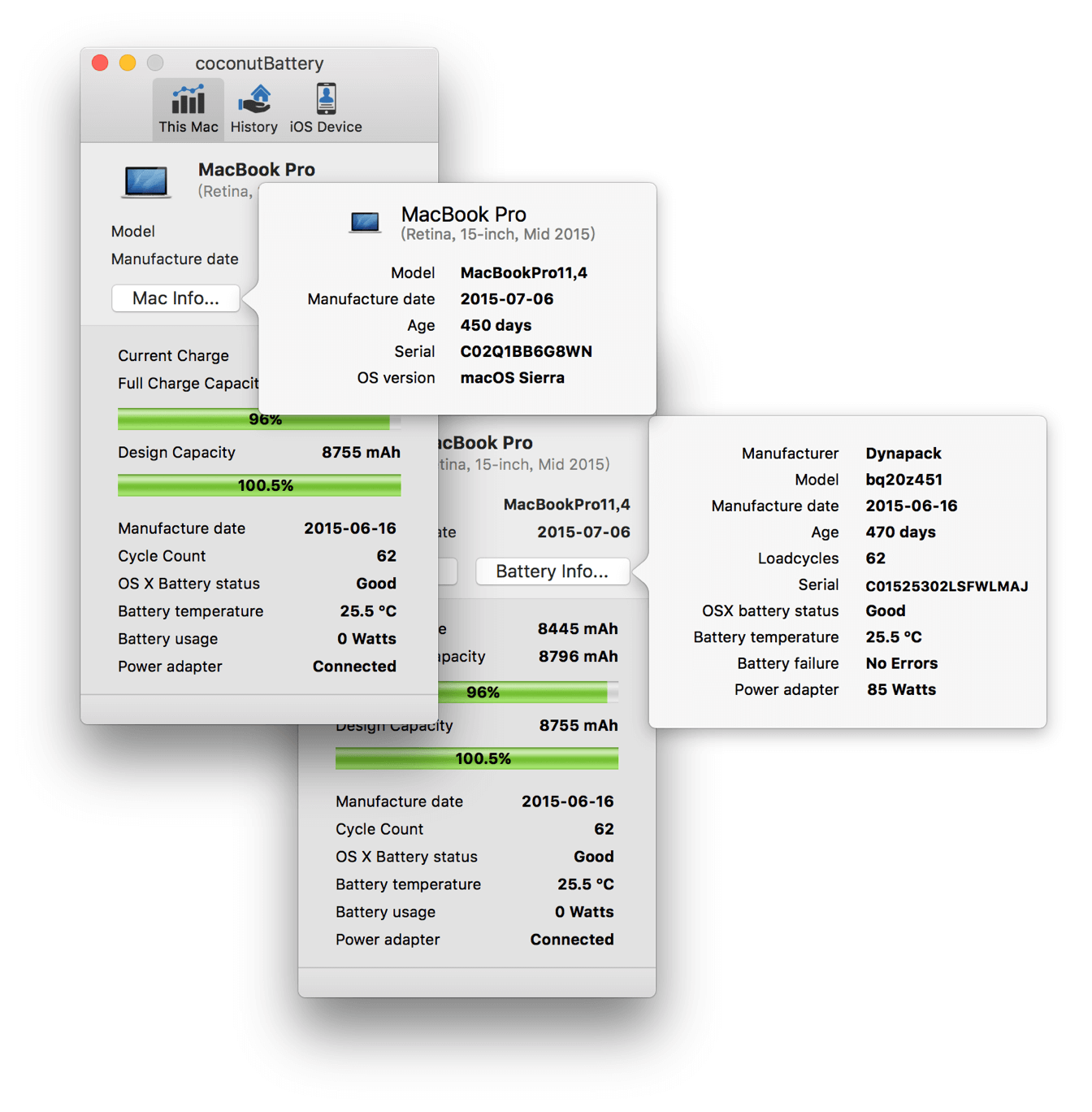
Task: Select battery serial C01525302LSFWLMAJ
Action: 947,586
